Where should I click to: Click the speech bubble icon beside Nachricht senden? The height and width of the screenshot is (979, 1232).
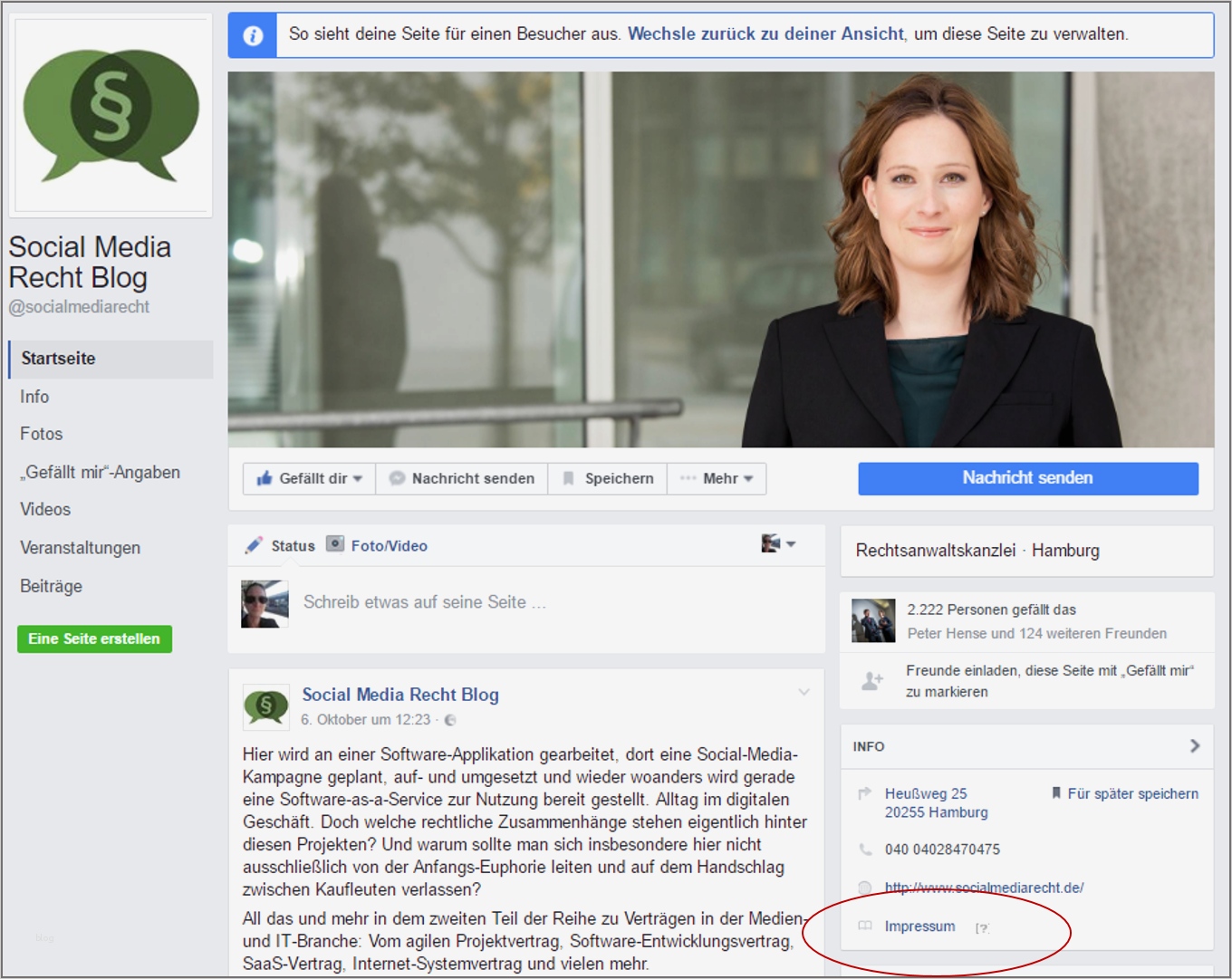(397, 478)
